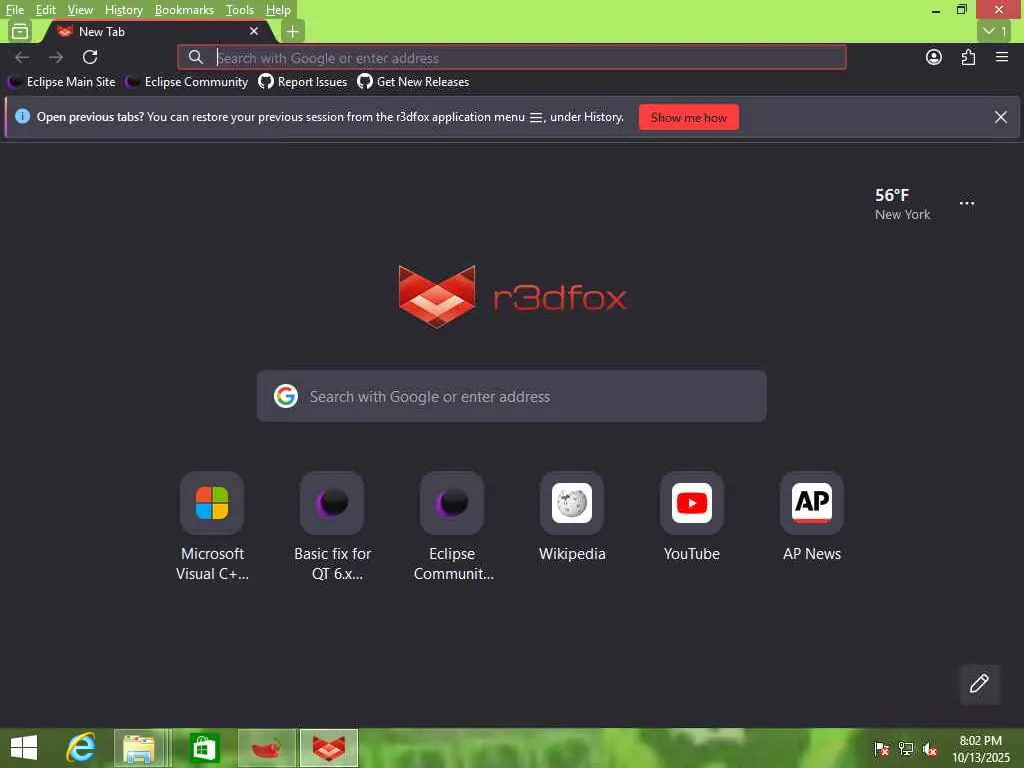Viewport: 1024px width, 768px height.
Task: Open network status tray icon
Action: (906, 749)
